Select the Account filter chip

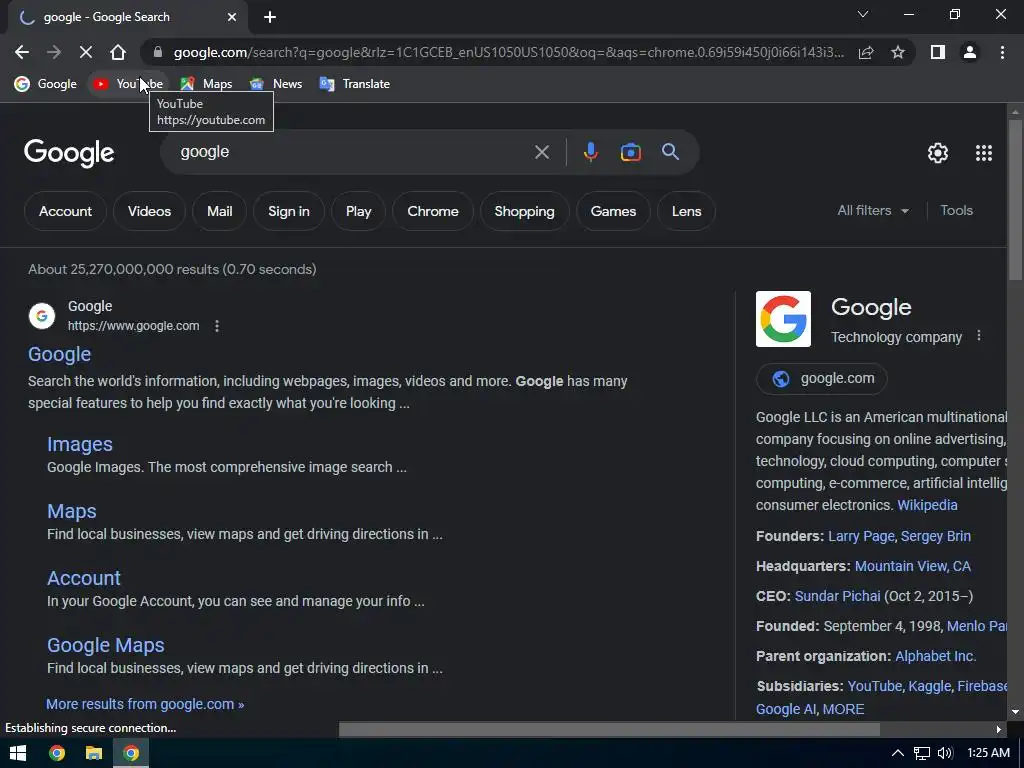65,211
